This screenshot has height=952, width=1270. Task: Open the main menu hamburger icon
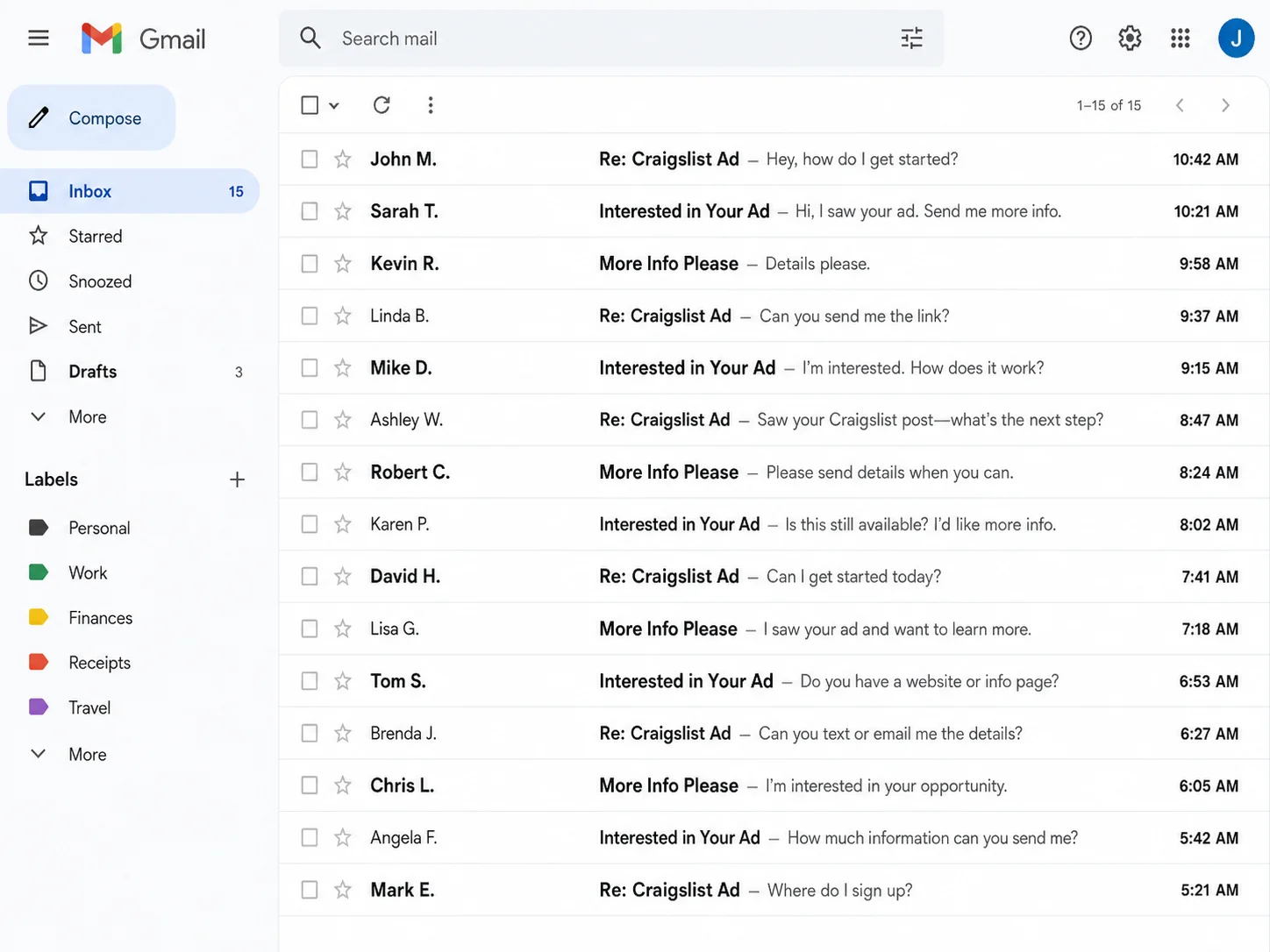39,38
